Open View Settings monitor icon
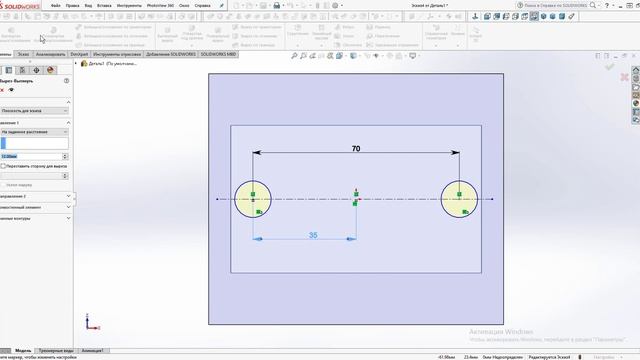640x360 pixels. 413,56
